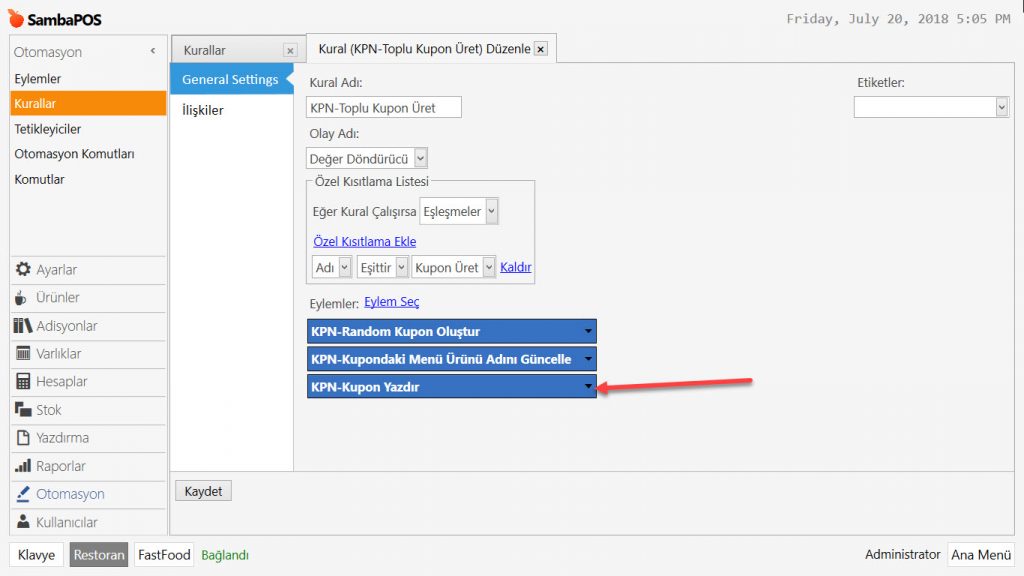Open Raporlar via the bar chart icon

point(23,466)
